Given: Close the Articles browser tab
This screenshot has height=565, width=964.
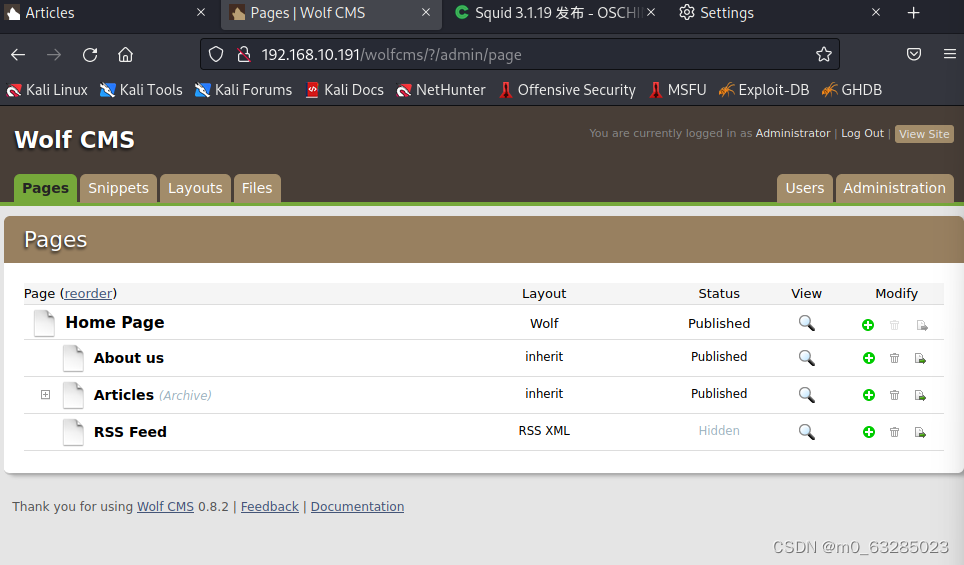Looking at the screenshot, I should [201, 12].
